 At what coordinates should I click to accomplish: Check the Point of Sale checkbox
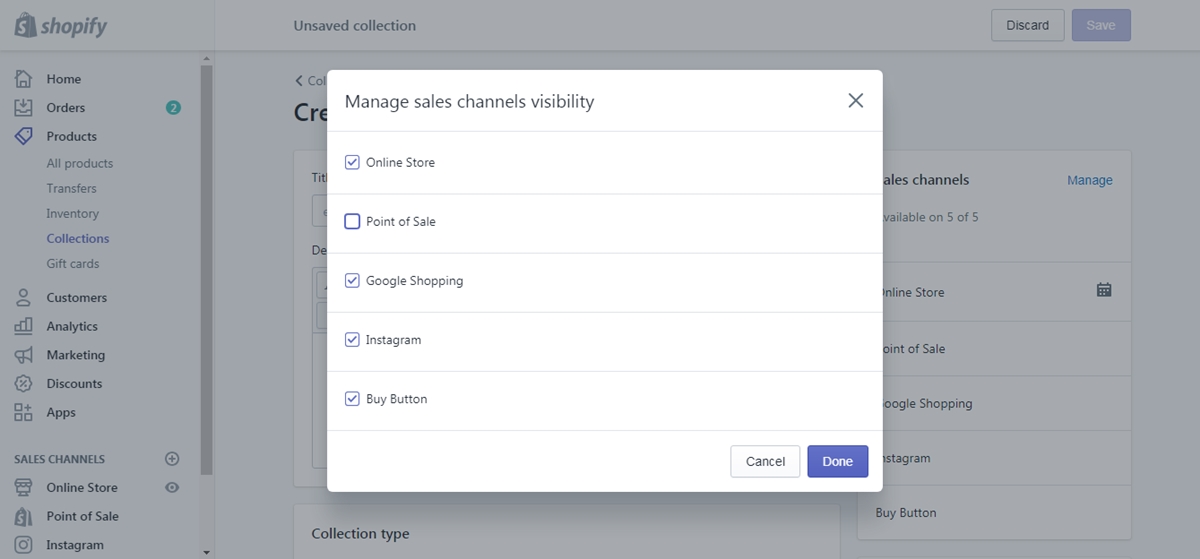click(x=352, y=221)
